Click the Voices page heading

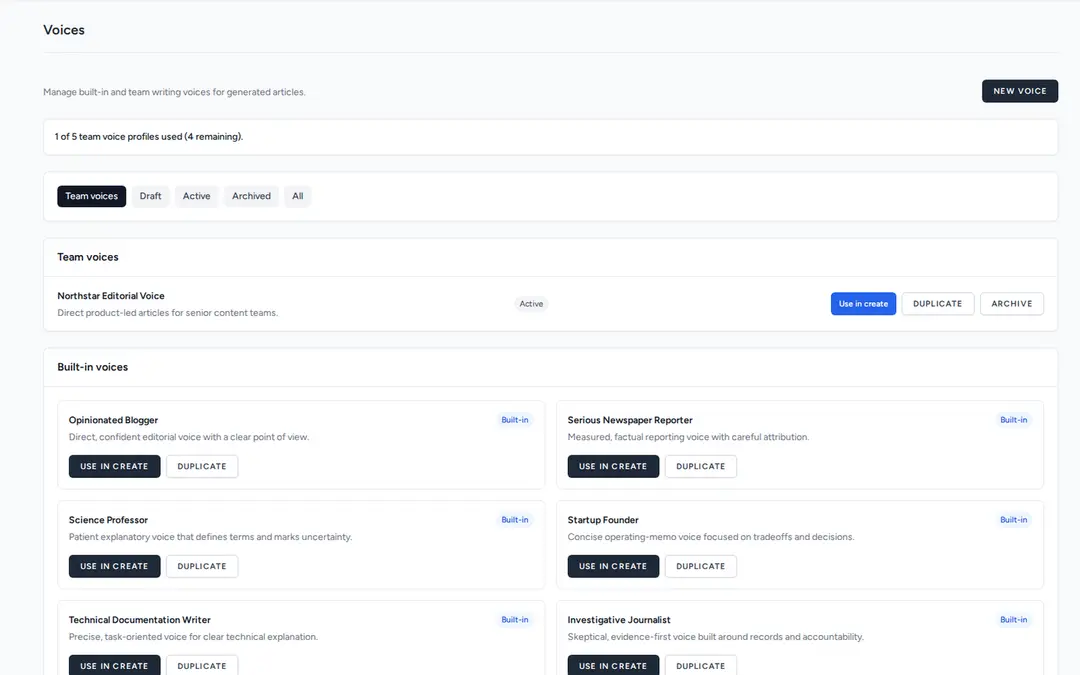click(x=64, y=30)
